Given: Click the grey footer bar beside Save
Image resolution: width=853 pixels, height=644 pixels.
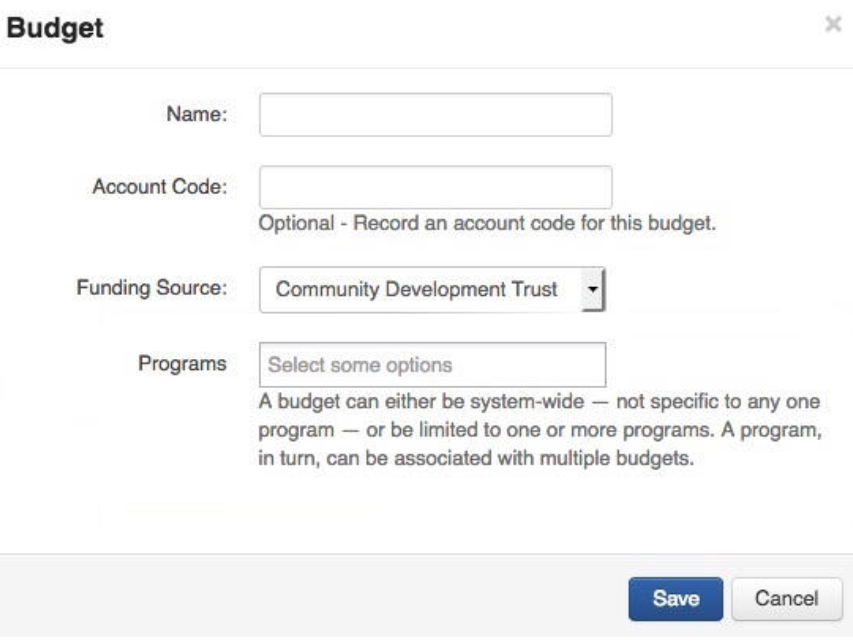Looking at the screenshot, I should coord(300,599).
